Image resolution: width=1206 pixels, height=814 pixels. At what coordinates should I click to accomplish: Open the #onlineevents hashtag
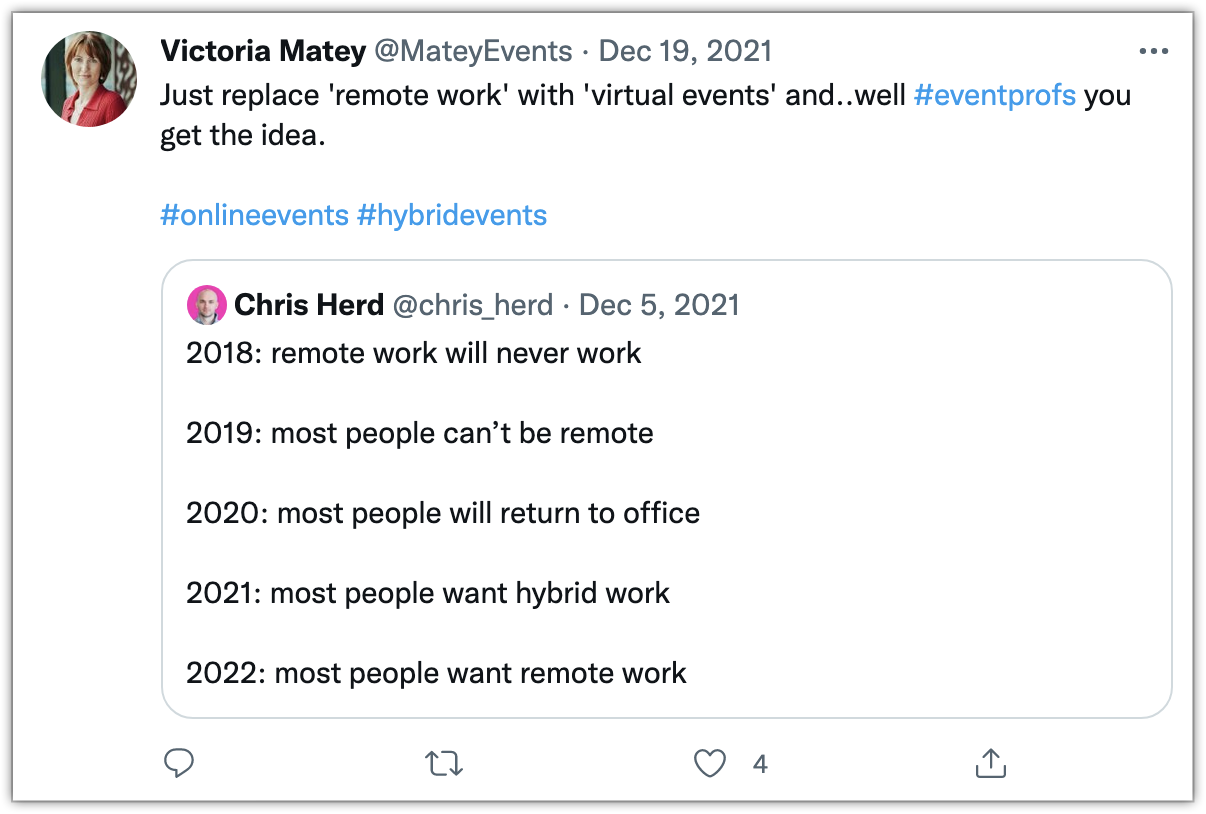coord(254,215)
